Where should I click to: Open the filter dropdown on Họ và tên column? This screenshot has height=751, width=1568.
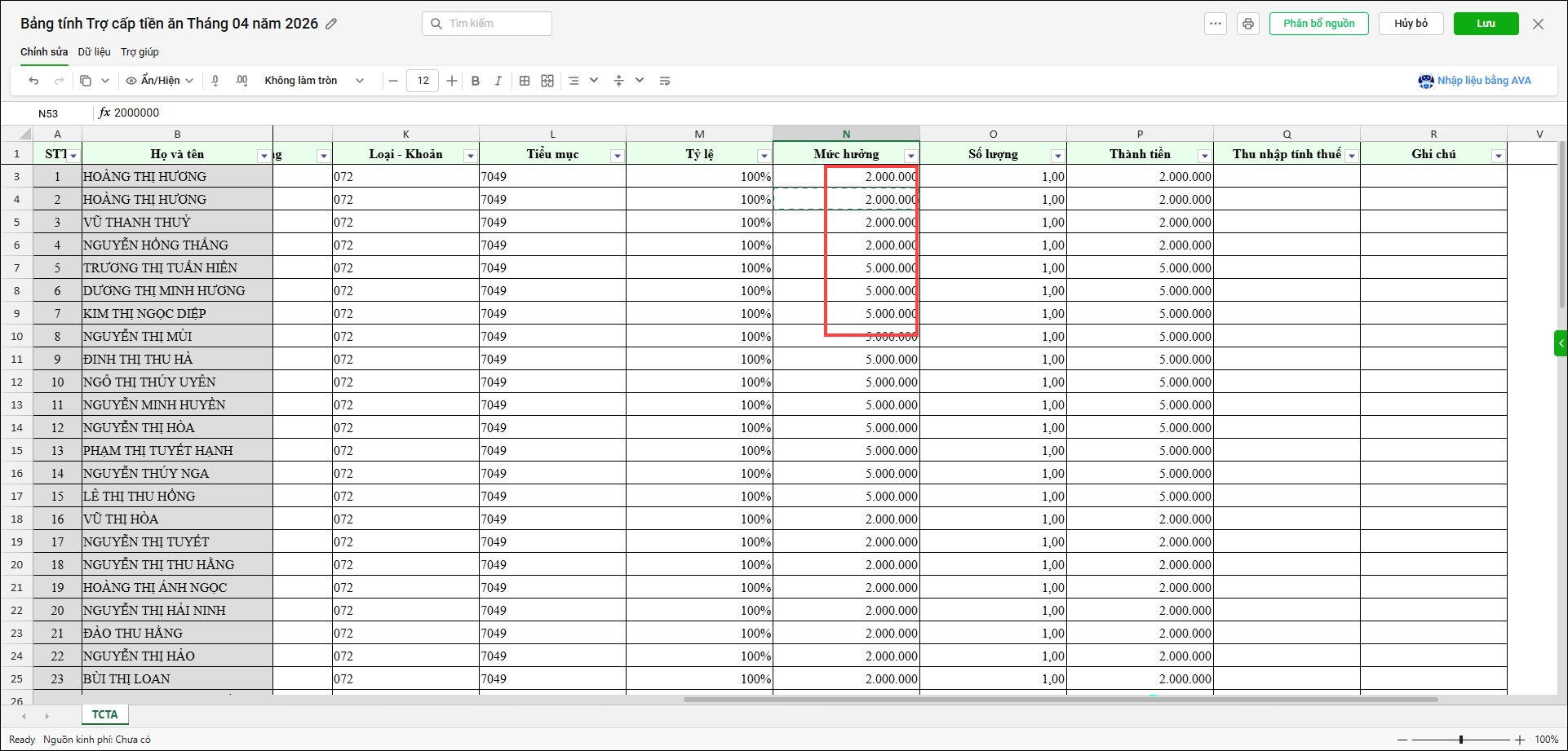[x=264, y=156]
